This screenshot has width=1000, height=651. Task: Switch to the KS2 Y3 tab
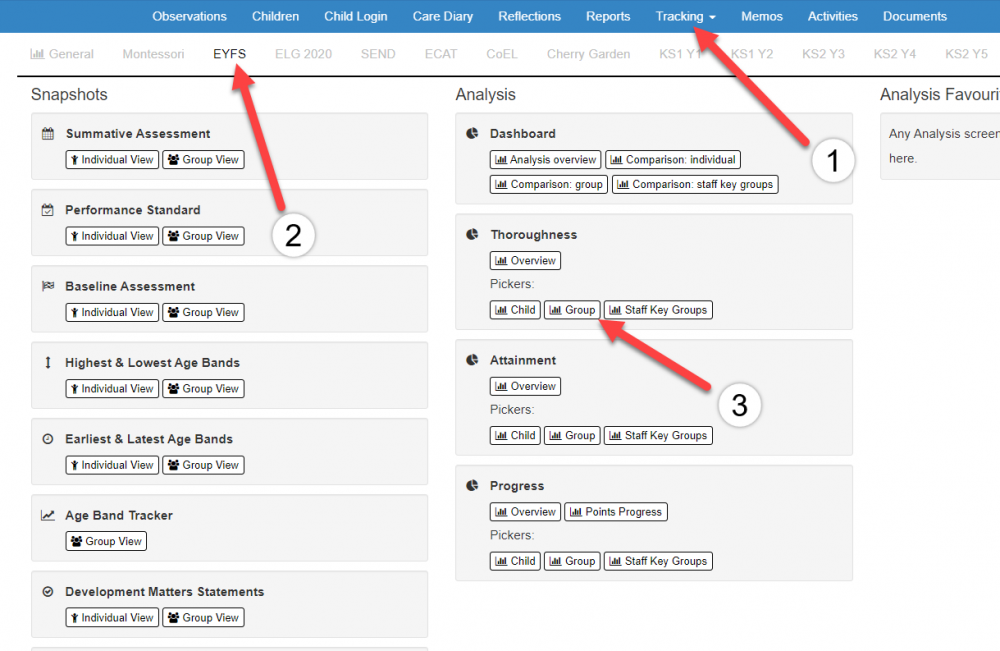point(823,54)
